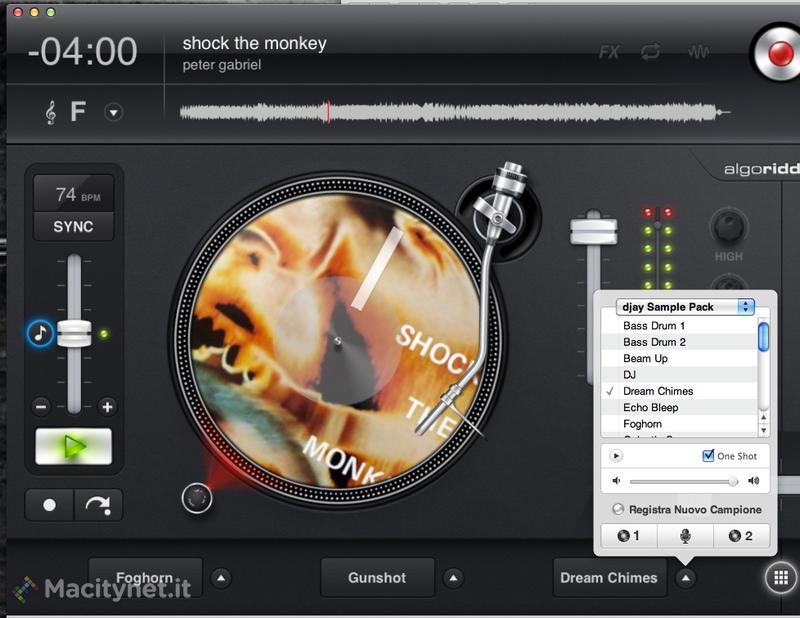Trigger the Gunshot sample pad
The width and height of the screenshot is (800, 618).
pyautogui.click(x=378, y=578)
